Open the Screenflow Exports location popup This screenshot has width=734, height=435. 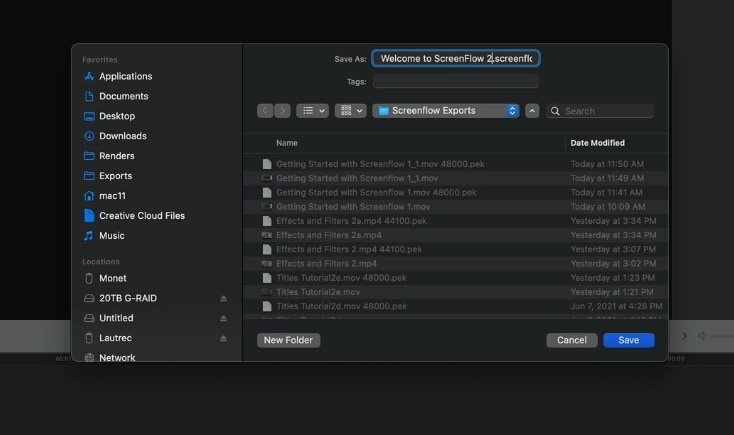coord(446,111)
